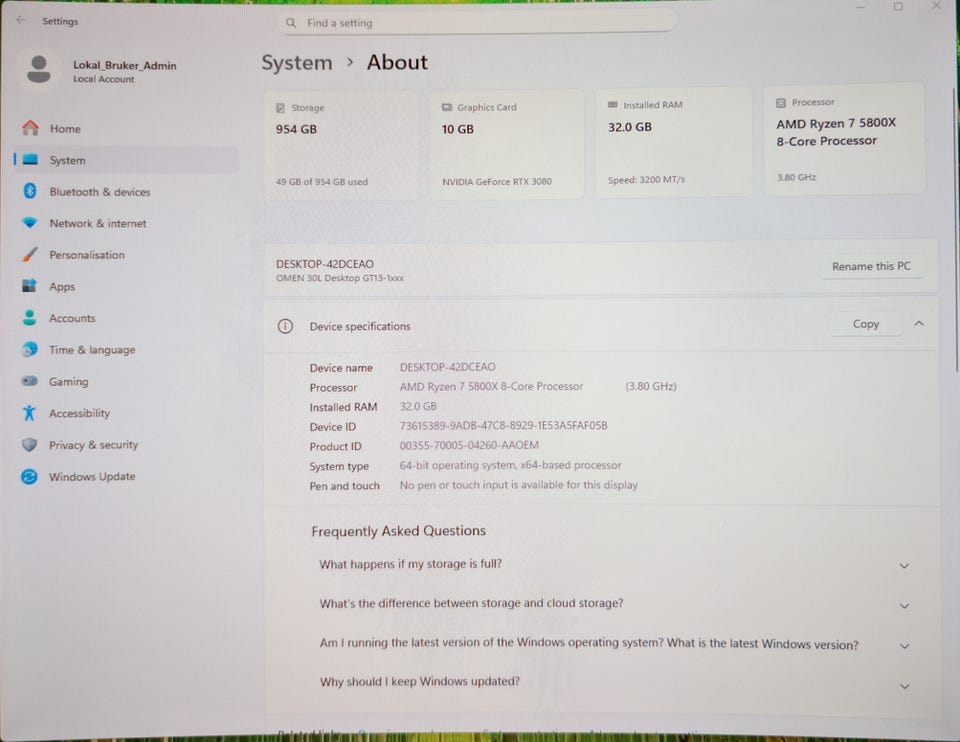Image resolution: width=960 pixels, height=742 pixels.
Task: Copy the device specifications
Action: pyautogui.click(x=866, y=323)
